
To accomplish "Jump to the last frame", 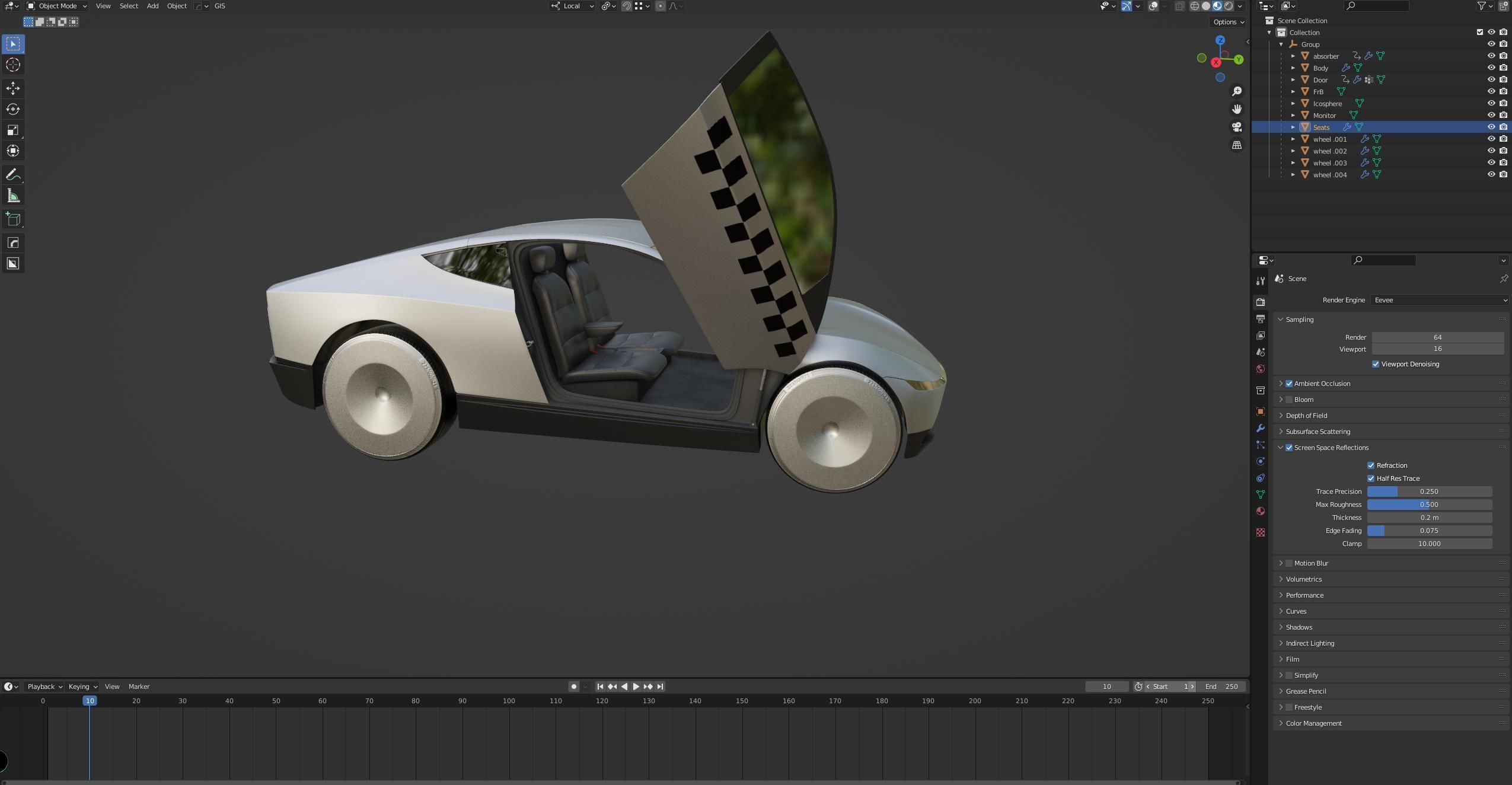I will (x=660, y=687).
